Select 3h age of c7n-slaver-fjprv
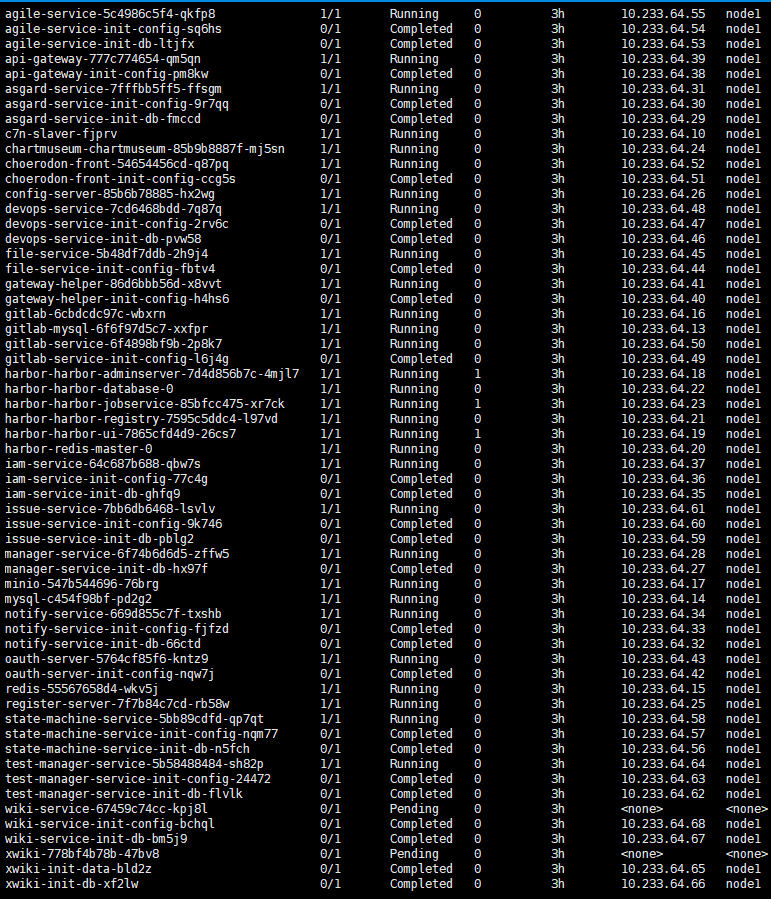Screen dimensions: 771x899 558,134
